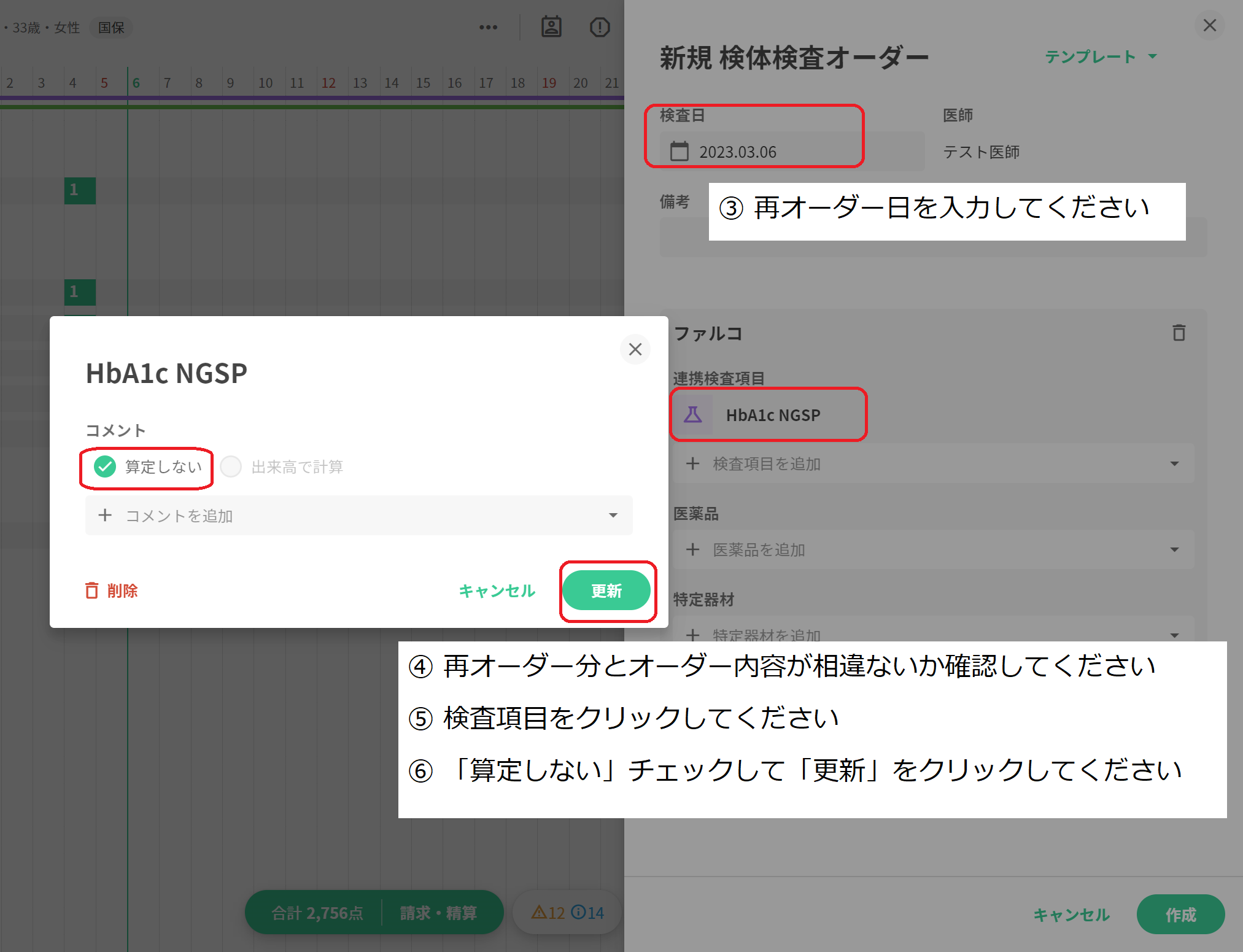Click the alert exclamation circle icon
The height and width of the screenshot is (952, 1243).
(599, 27)
